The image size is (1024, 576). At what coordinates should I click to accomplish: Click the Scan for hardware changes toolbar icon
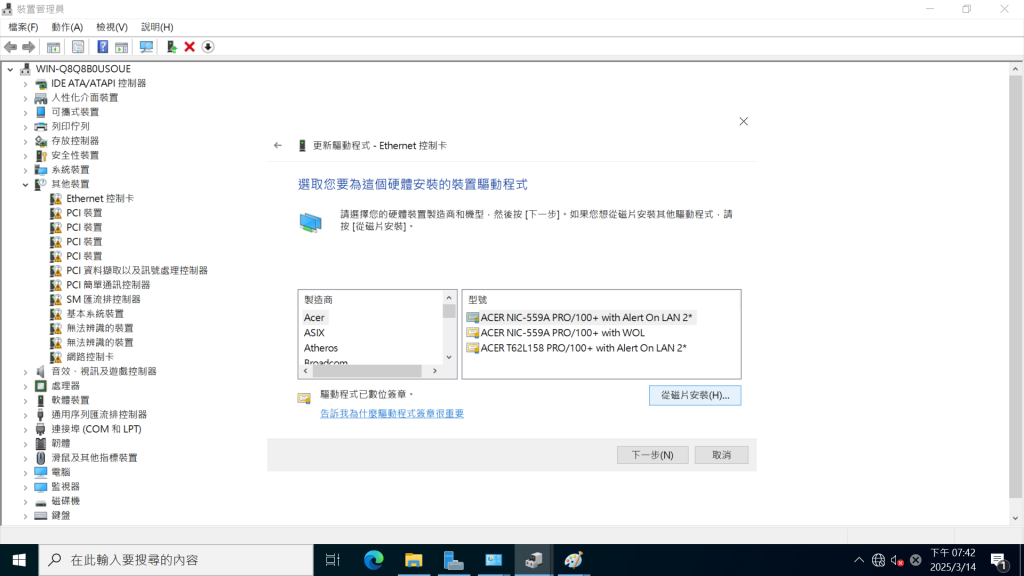pyautogui.click(x=146, y=47)
